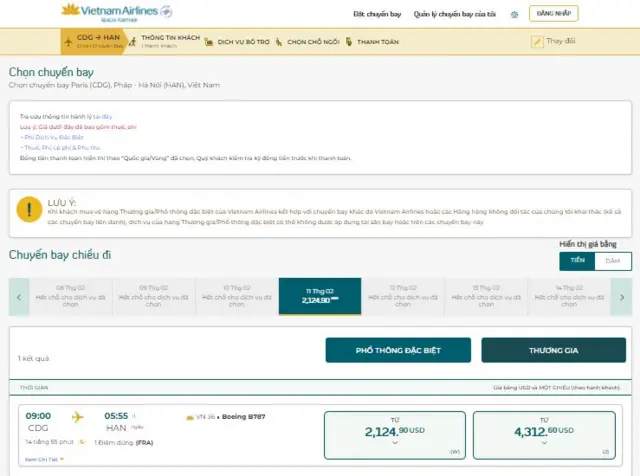Open Phí Dịch vụ Đặc Biệt link
640x476 pixels.
tap(52, 137)
